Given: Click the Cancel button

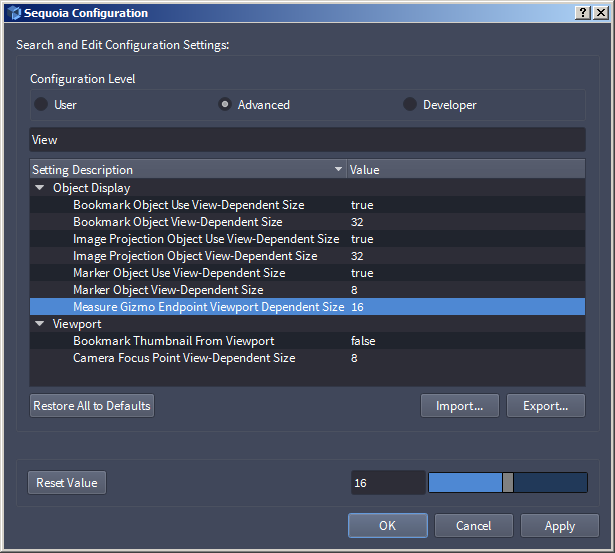Looking at the screenshot, I should tap(473, 526).
